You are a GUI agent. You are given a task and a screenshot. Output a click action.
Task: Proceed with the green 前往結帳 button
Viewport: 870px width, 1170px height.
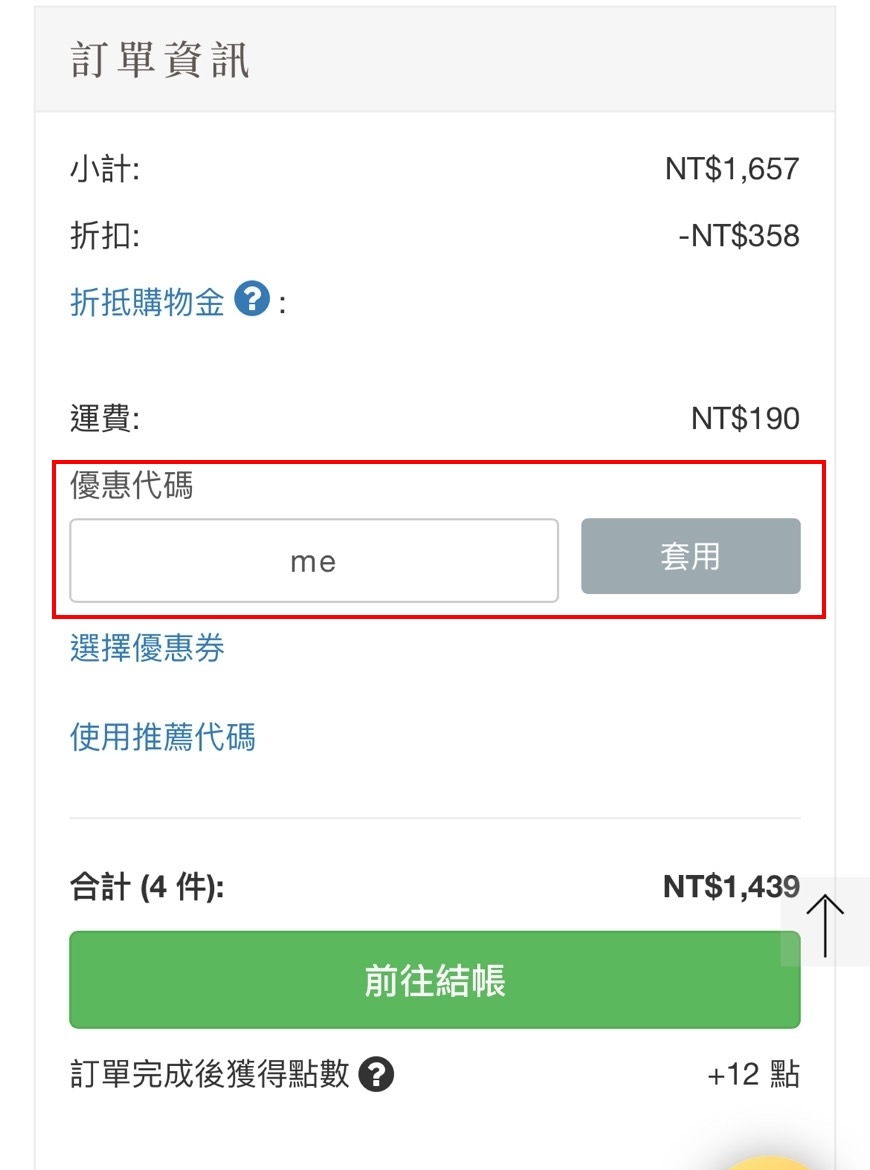[x=434, y=980]
